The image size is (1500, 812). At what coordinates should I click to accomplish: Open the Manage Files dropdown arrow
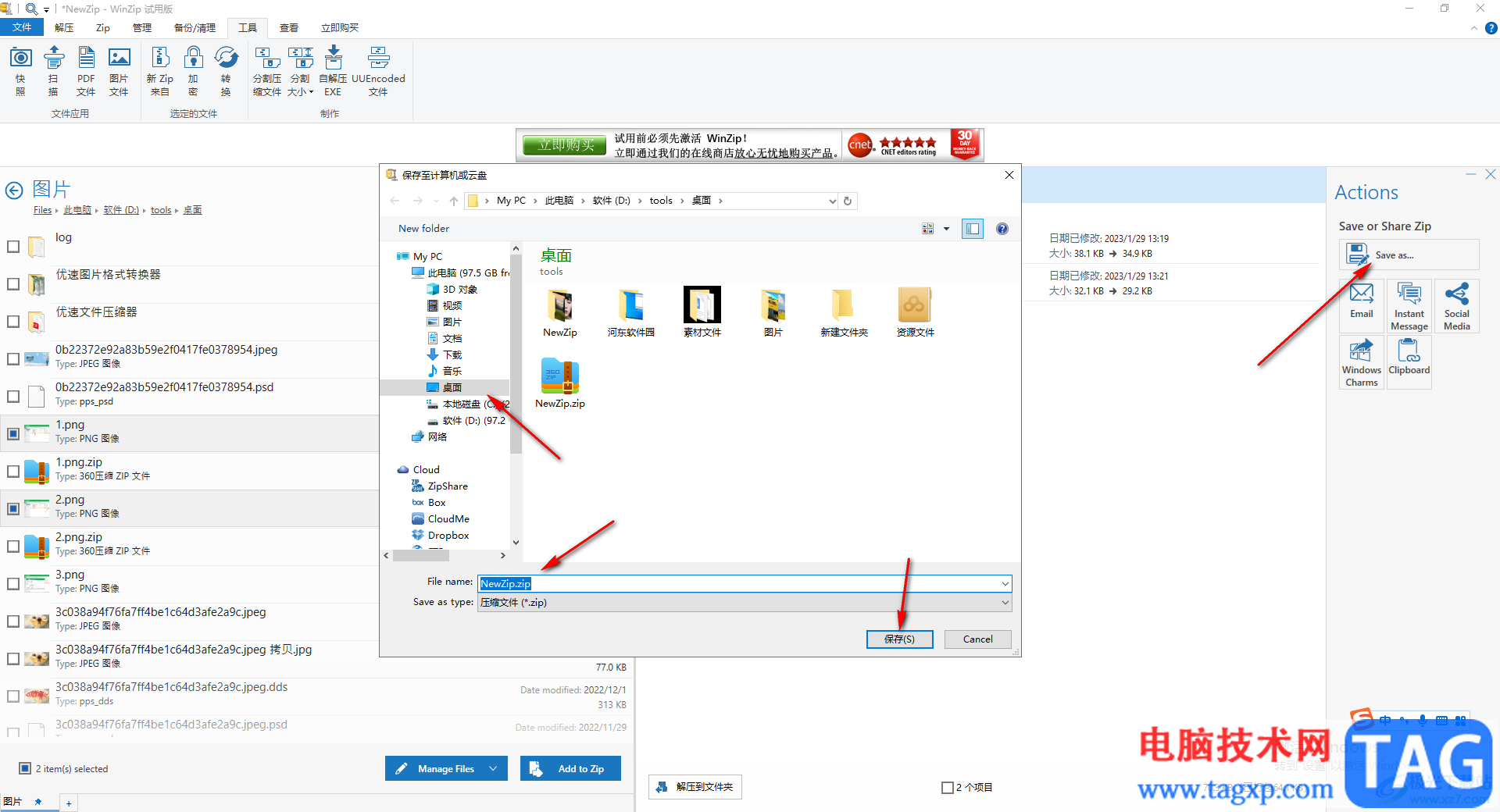click(x=494, y=768)
